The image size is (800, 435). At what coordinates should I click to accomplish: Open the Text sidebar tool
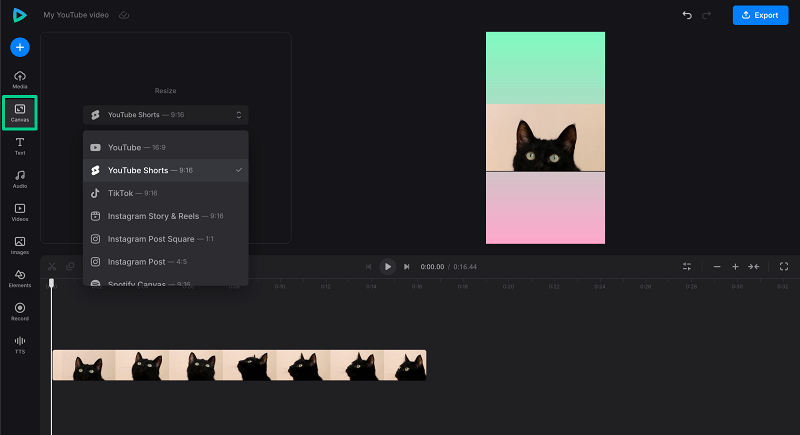[x=20, y=146]
